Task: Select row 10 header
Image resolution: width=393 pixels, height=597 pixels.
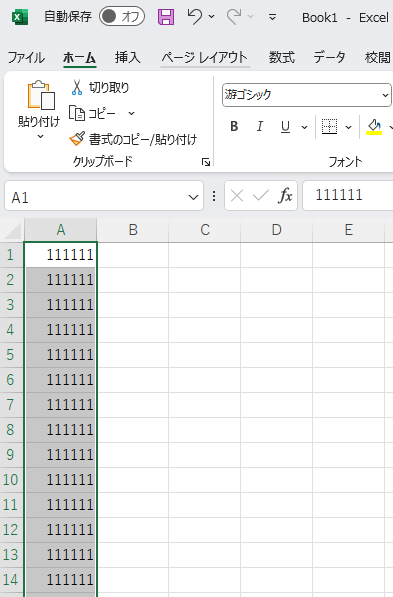Action: pyautogui.click(x=11, y=480)
